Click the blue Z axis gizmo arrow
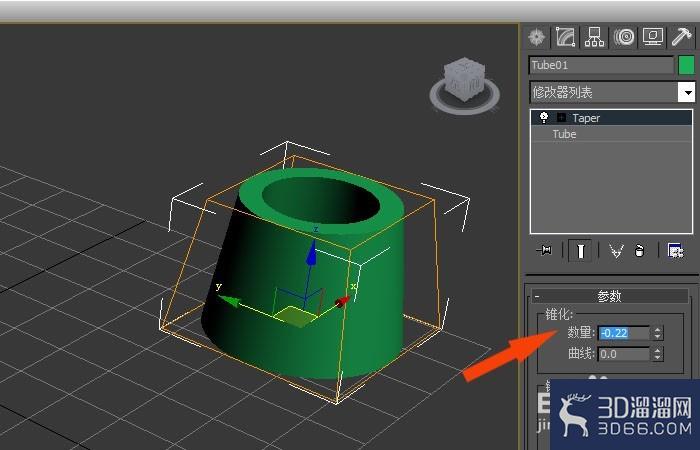The image size is (700, 450). point(311,253)
